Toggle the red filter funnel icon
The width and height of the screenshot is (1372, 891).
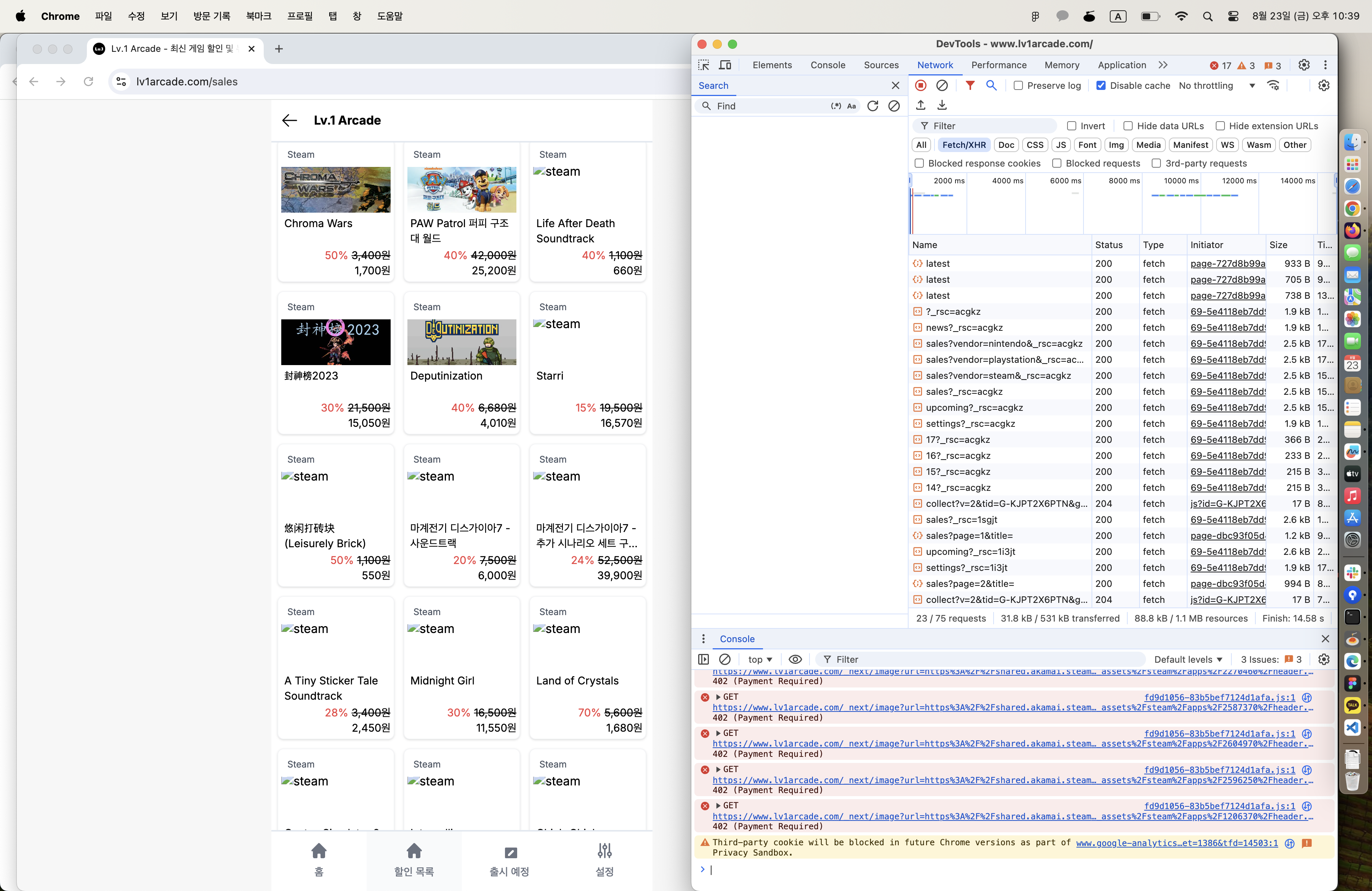point(970,85)
